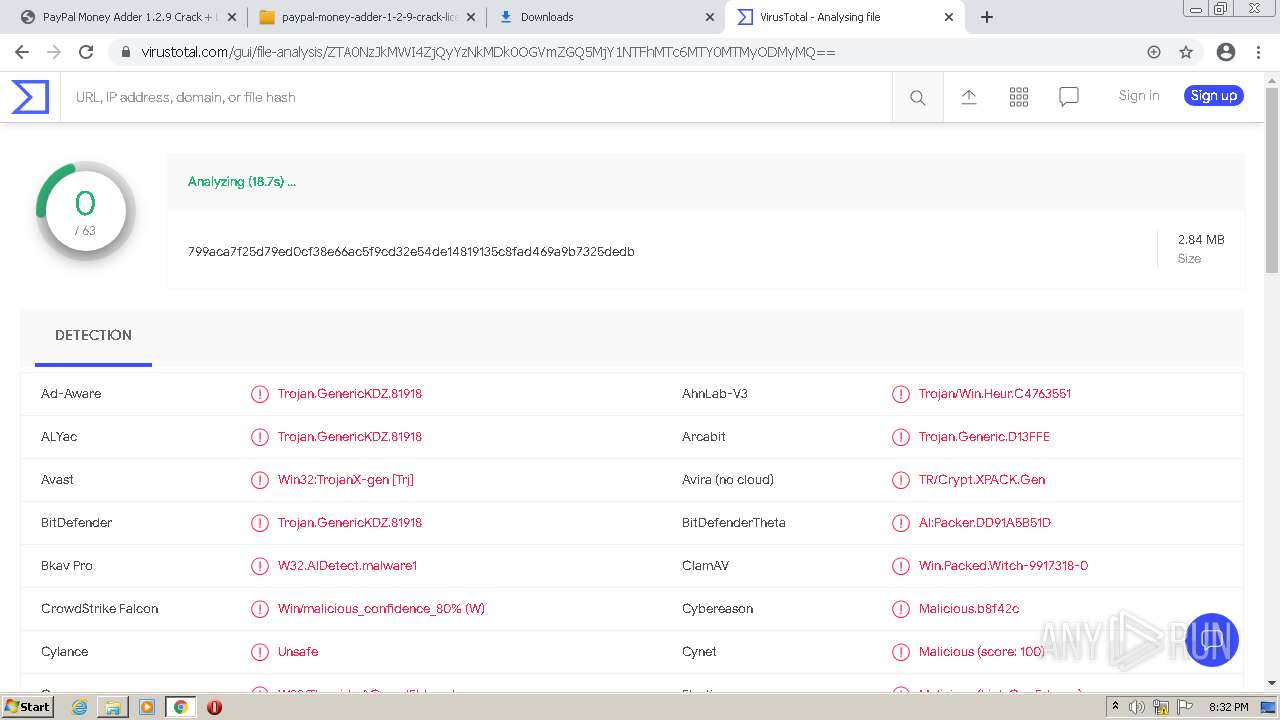1280x720 pixels.
Task: Click the Sign in link
Action: 1139,96
